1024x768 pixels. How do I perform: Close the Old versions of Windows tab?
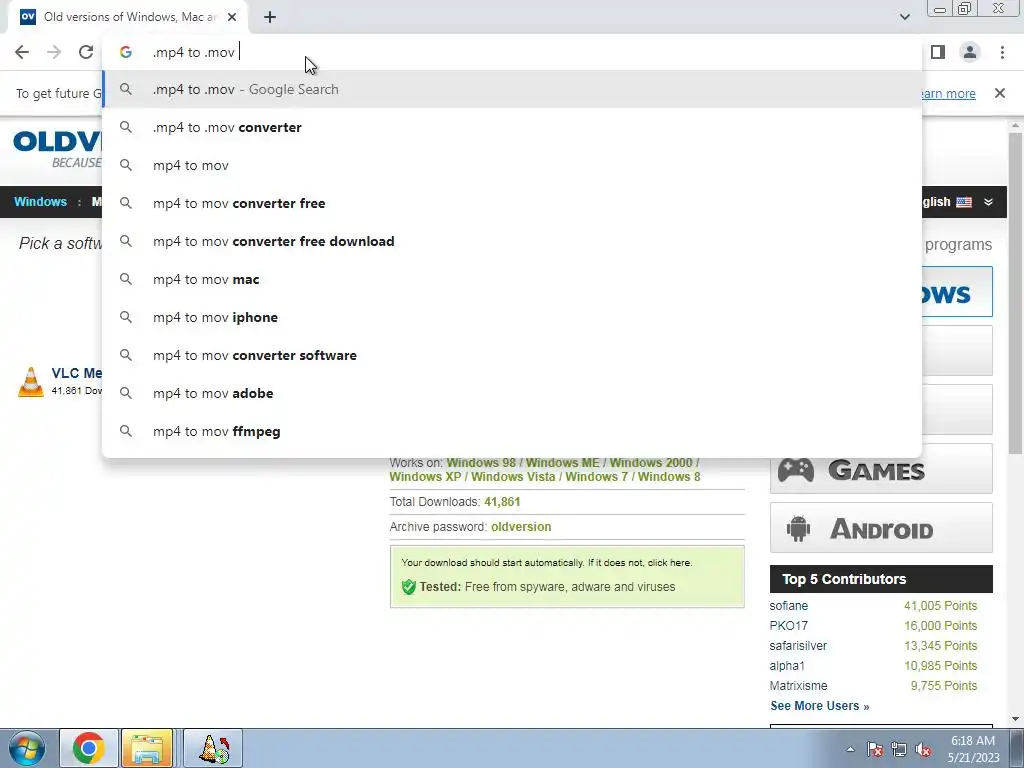pyautogui.click(x=232, y=17)
